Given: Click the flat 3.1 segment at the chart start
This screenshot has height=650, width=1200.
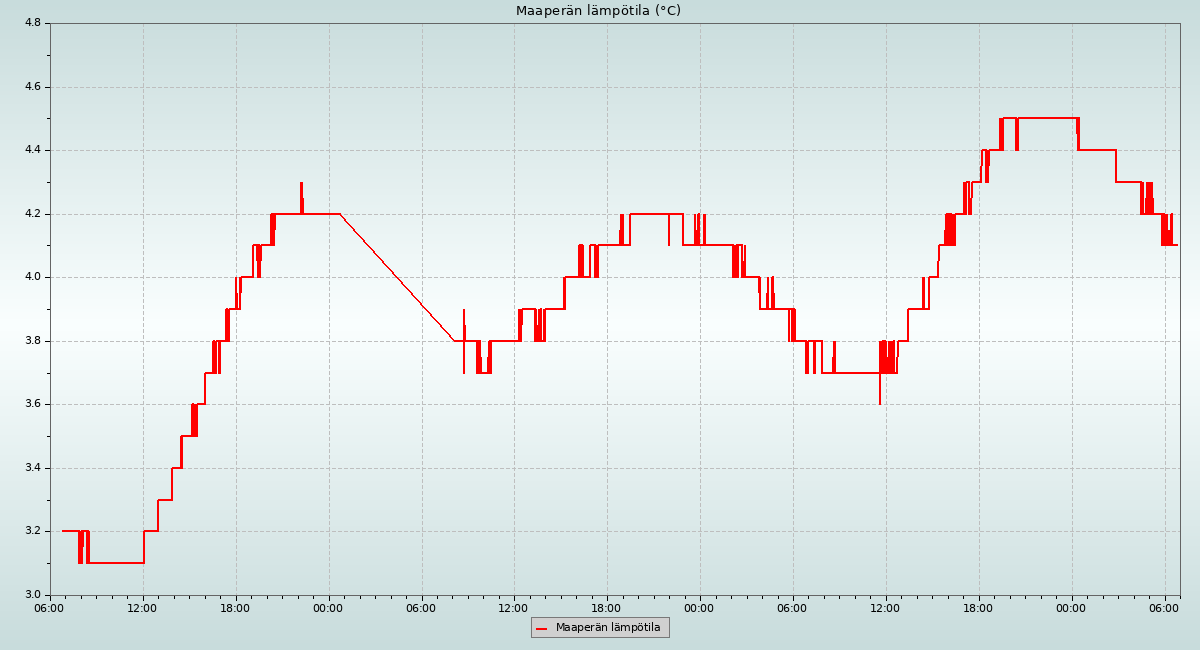Looking at the screenshot, I should 115,563.
